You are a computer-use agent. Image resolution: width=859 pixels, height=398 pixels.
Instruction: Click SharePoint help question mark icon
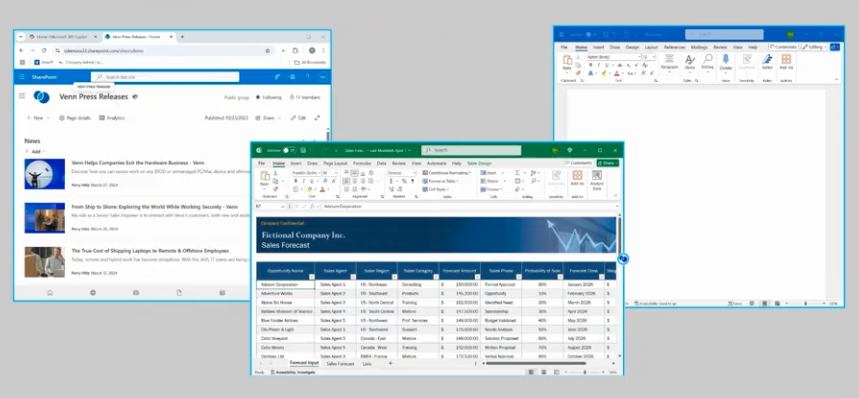coord(307,77)
